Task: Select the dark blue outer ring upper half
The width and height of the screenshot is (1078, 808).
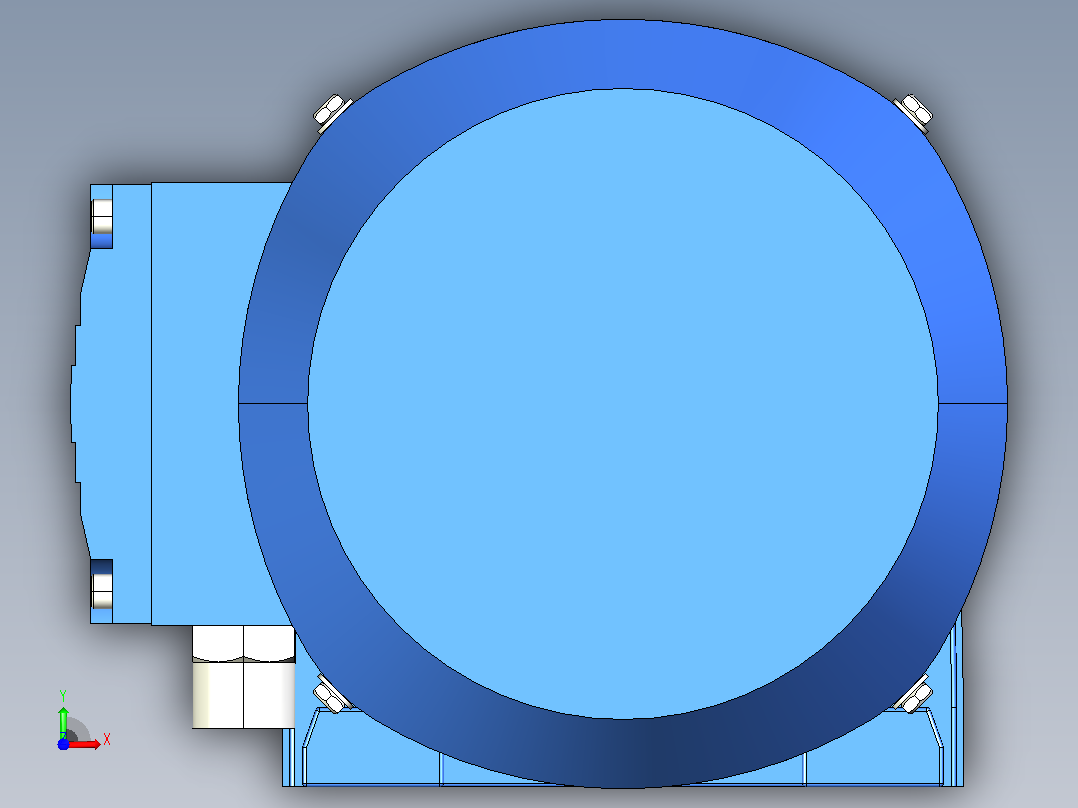Action: [623, 54]
